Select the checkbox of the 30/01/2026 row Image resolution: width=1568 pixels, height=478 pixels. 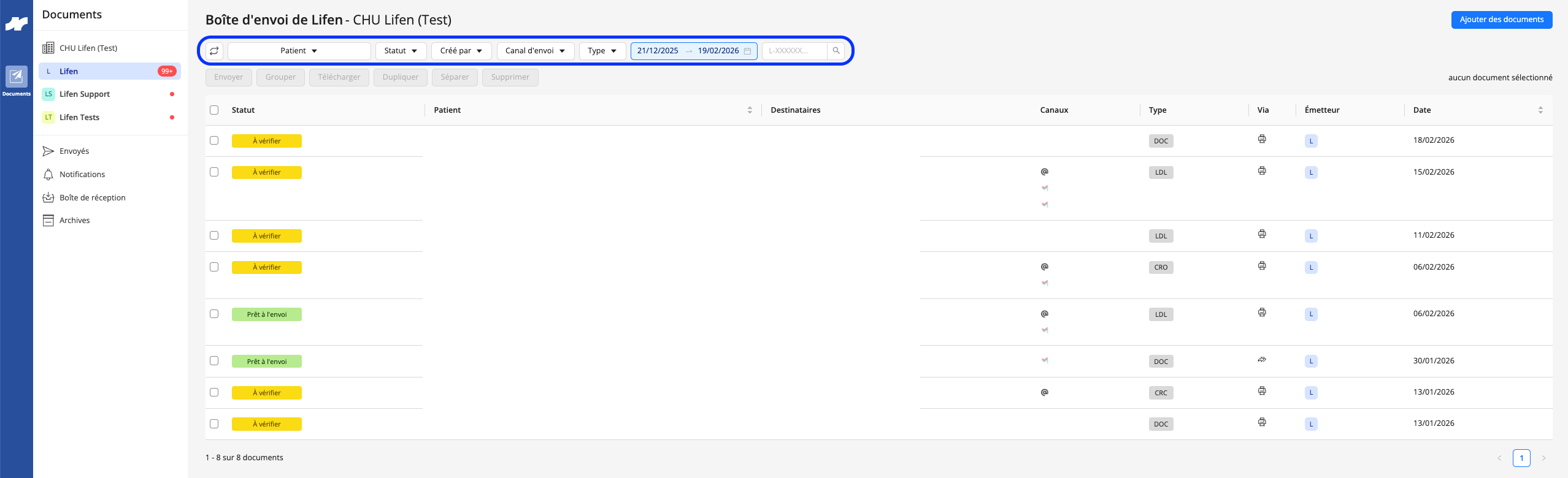(214, 361)
